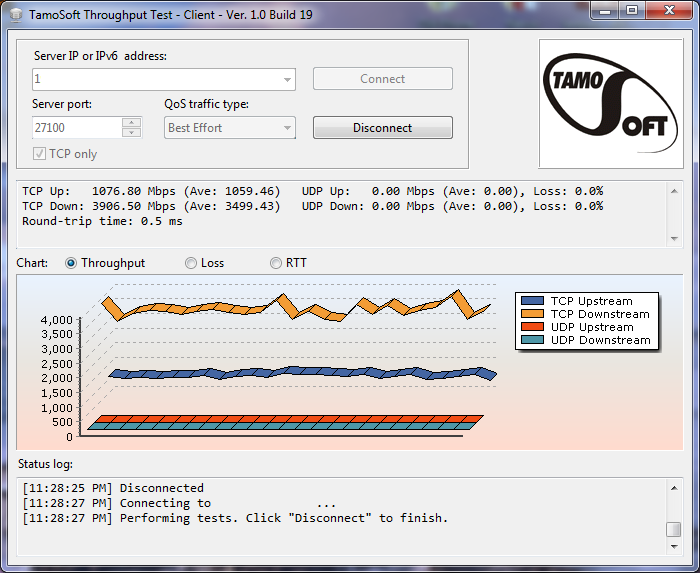Click the Disconnect button
The width and height of the screenshot is (700, 573).
click(383, 128)
